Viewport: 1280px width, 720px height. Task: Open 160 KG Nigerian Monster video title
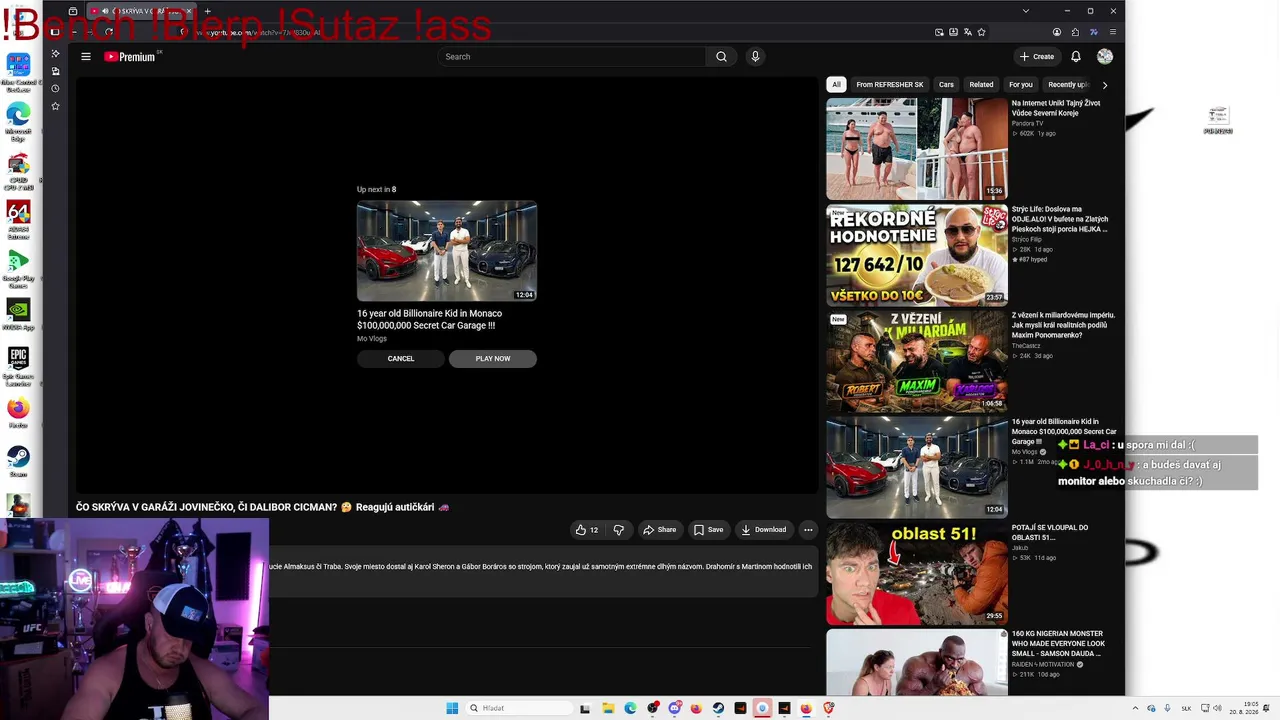(x=1059, y=644)
